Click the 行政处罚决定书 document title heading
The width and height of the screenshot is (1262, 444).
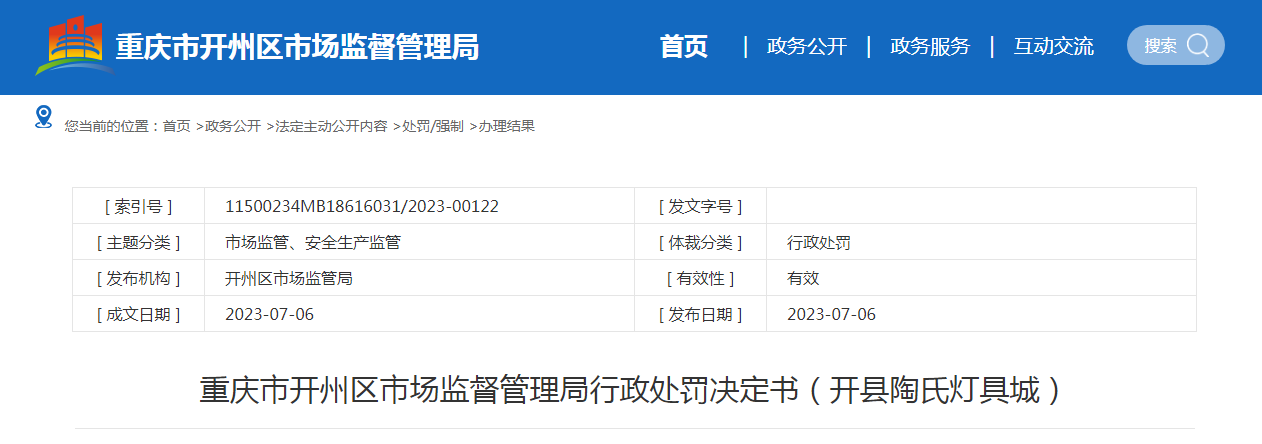point(630,389)
